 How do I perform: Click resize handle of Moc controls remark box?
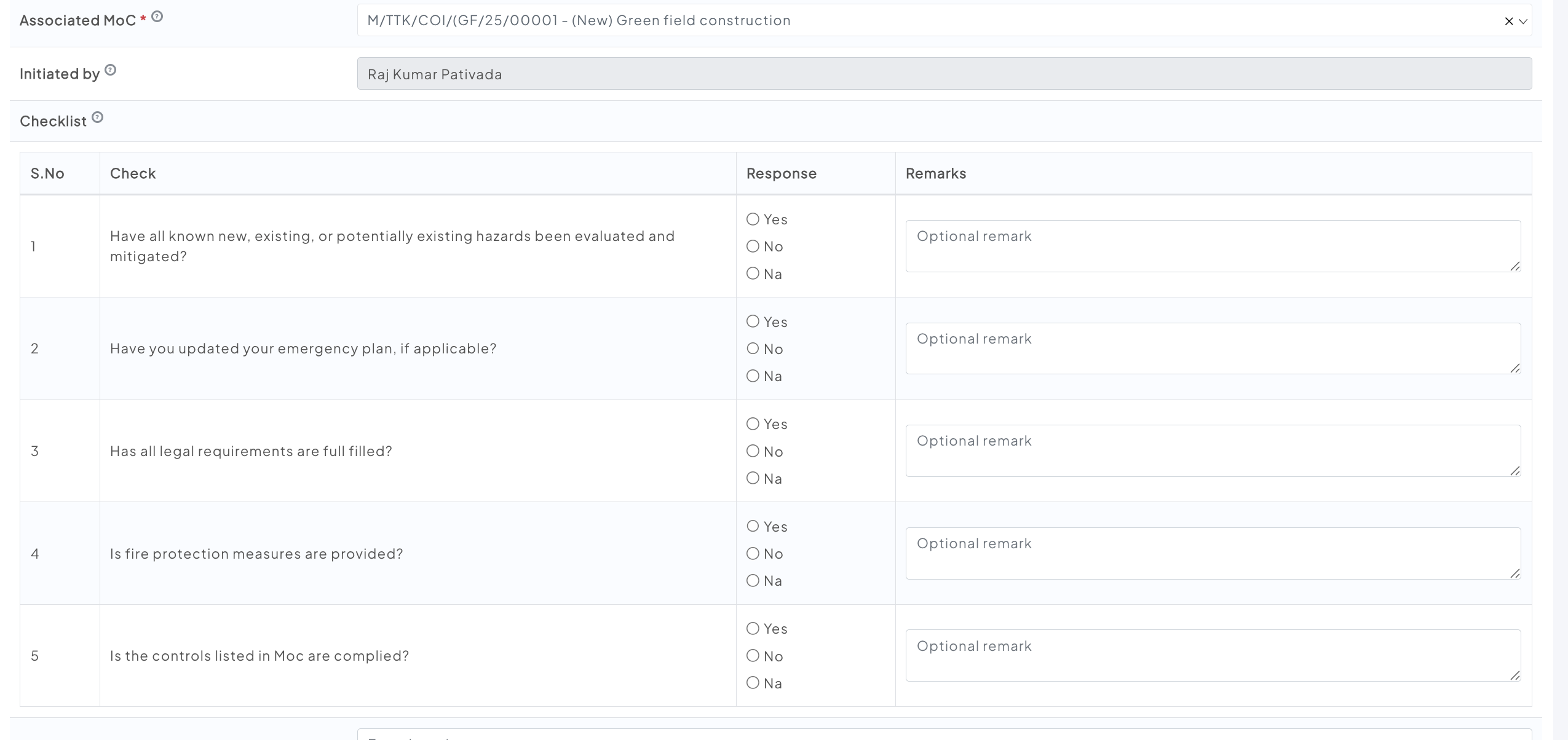tap(1515, 675)
